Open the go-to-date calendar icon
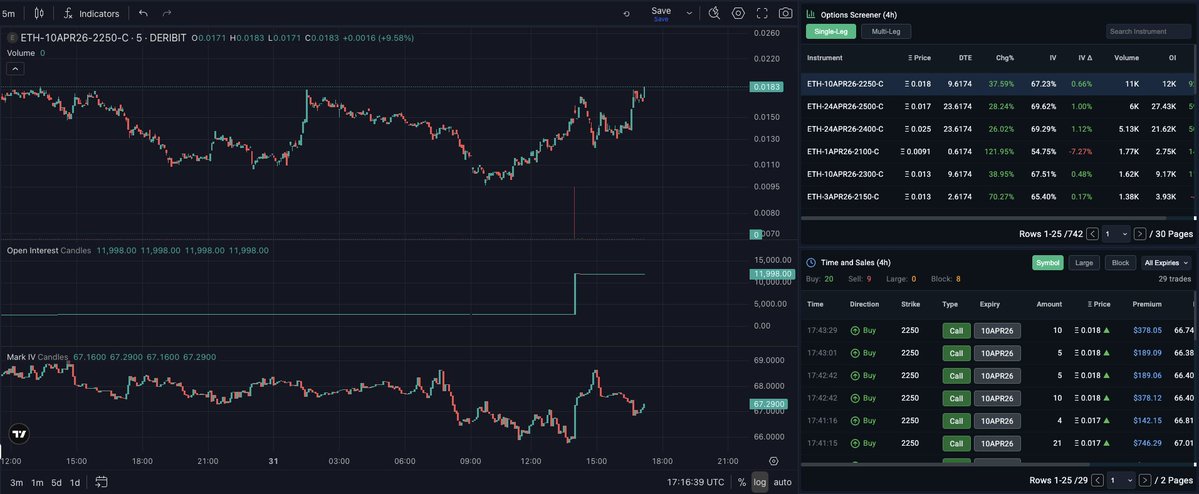The width and height of the screenshot is (1199, 494). (x=101, y=483)
